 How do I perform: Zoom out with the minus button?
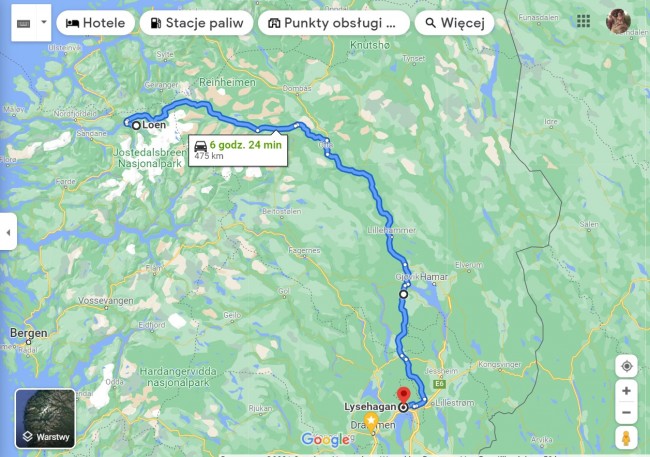tap(626, 413)
